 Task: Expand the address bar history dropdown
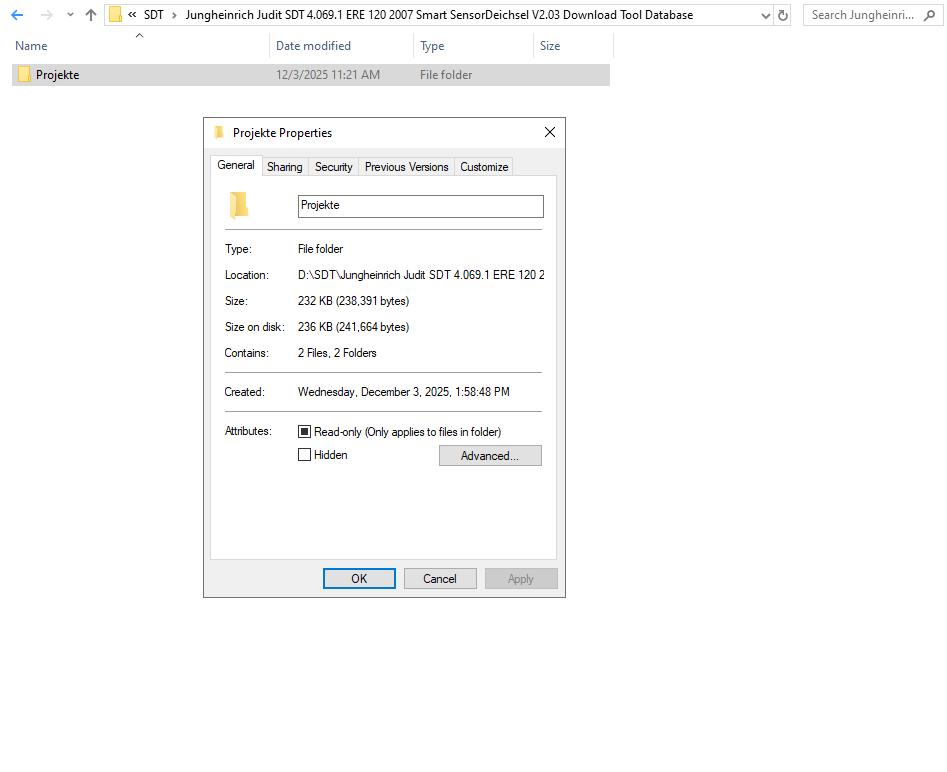(x=766, y=15)
